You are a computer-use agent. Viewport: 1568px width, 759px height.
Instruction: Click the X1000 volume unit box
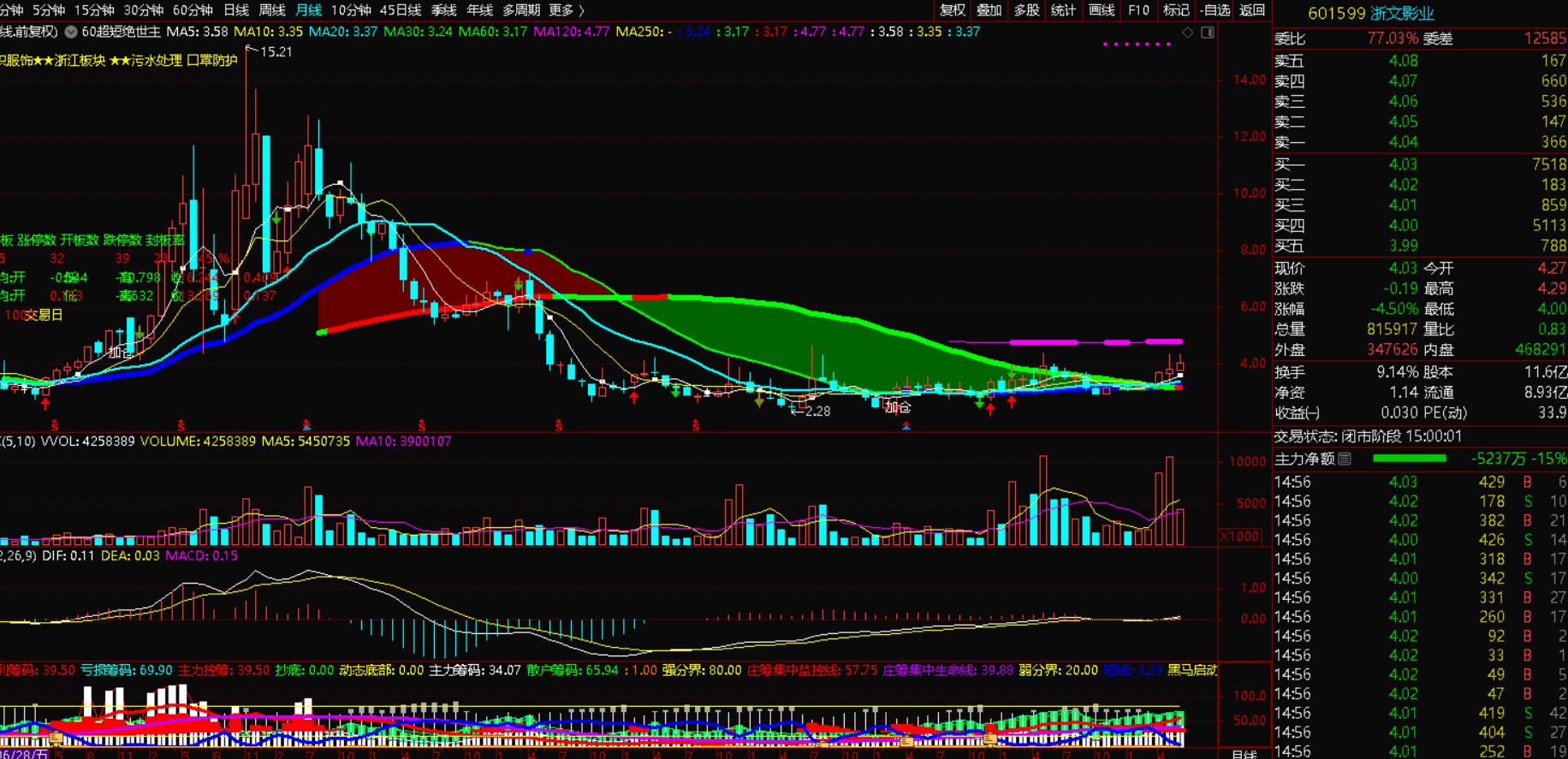point(1239,537)
